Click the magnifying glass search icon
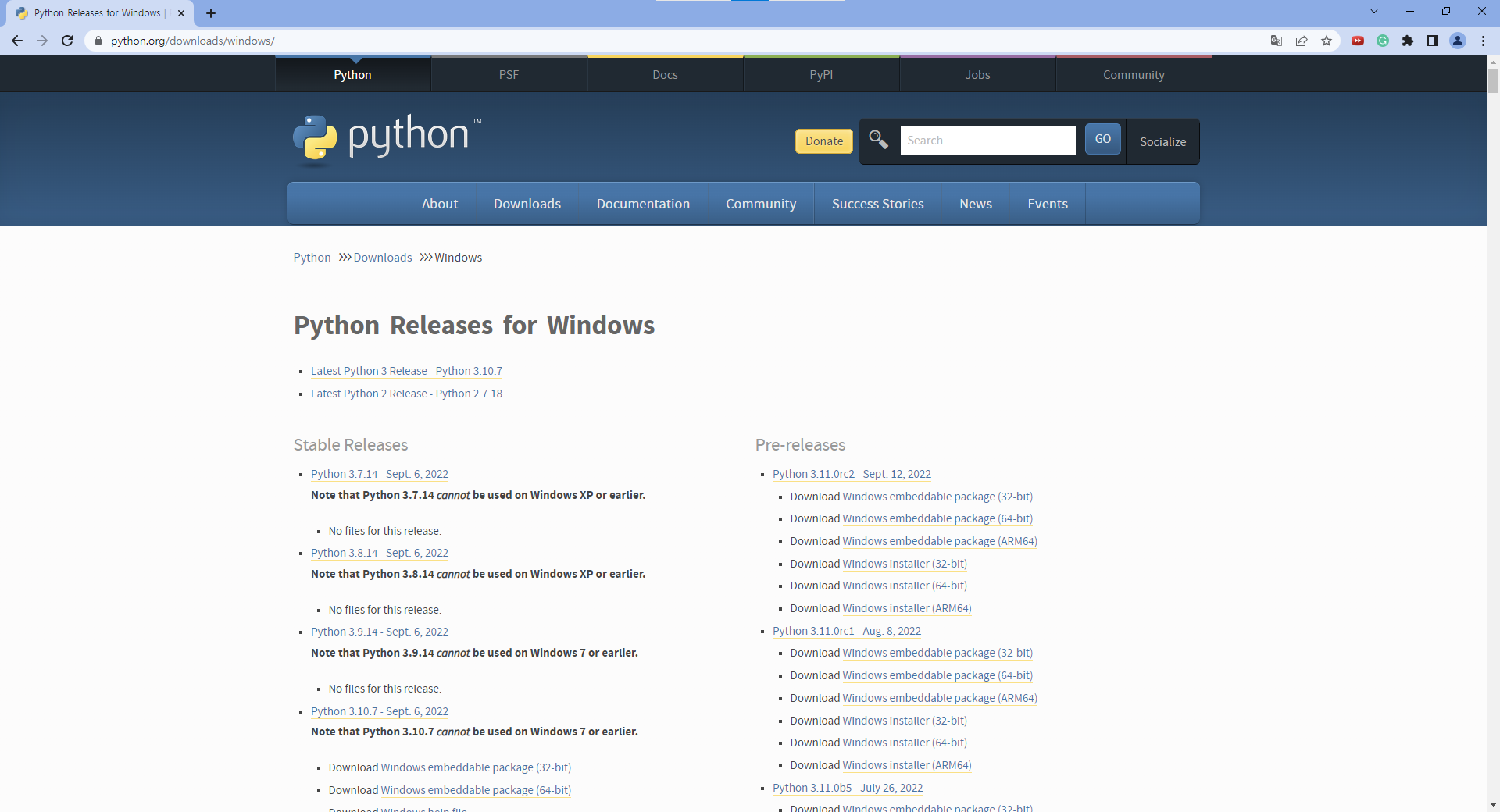 coord(879,140)
